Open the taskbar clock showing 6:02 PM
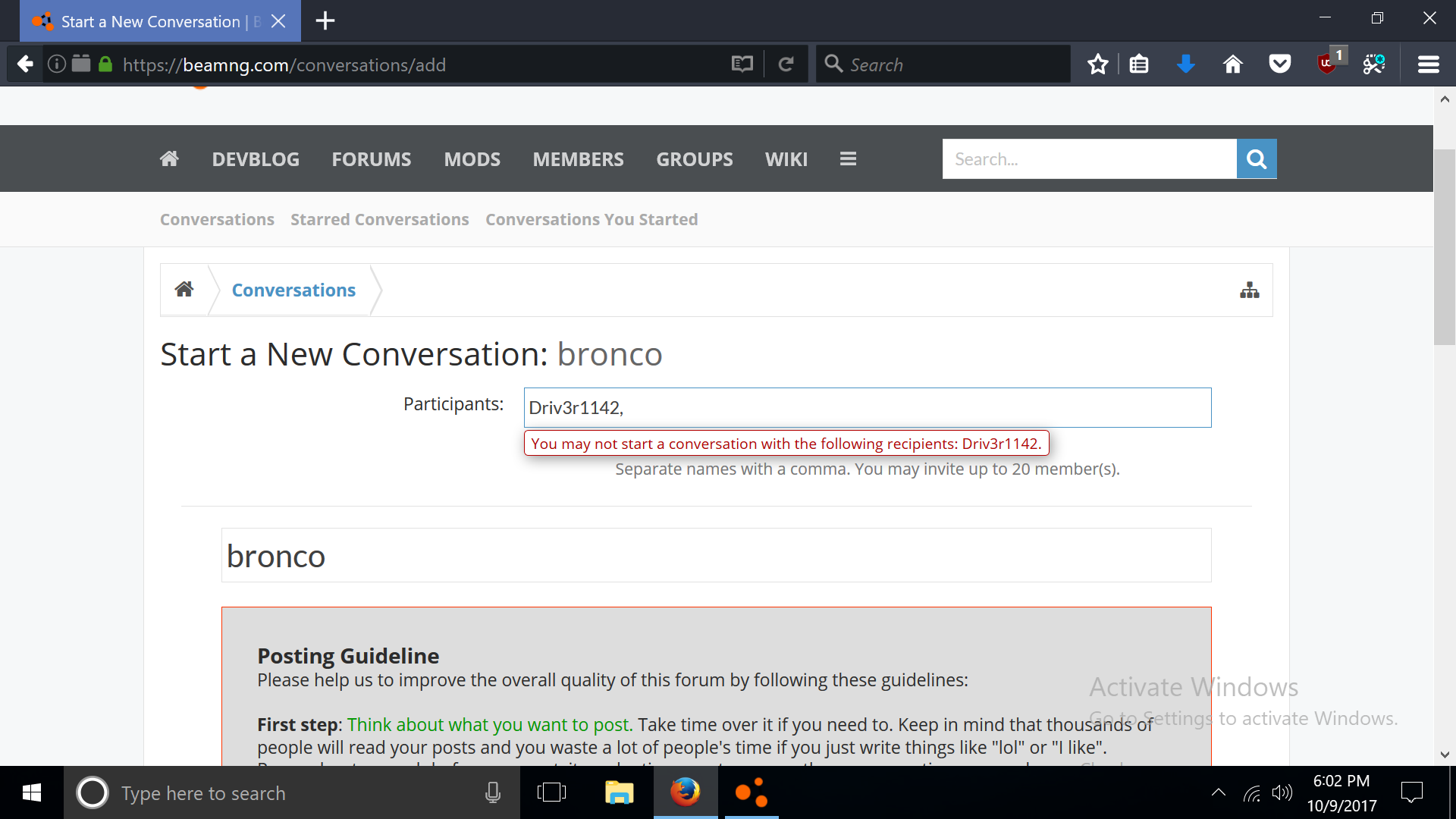Image resolution: width=1456 pixels, height=819 pixels. coord(1341,792)
